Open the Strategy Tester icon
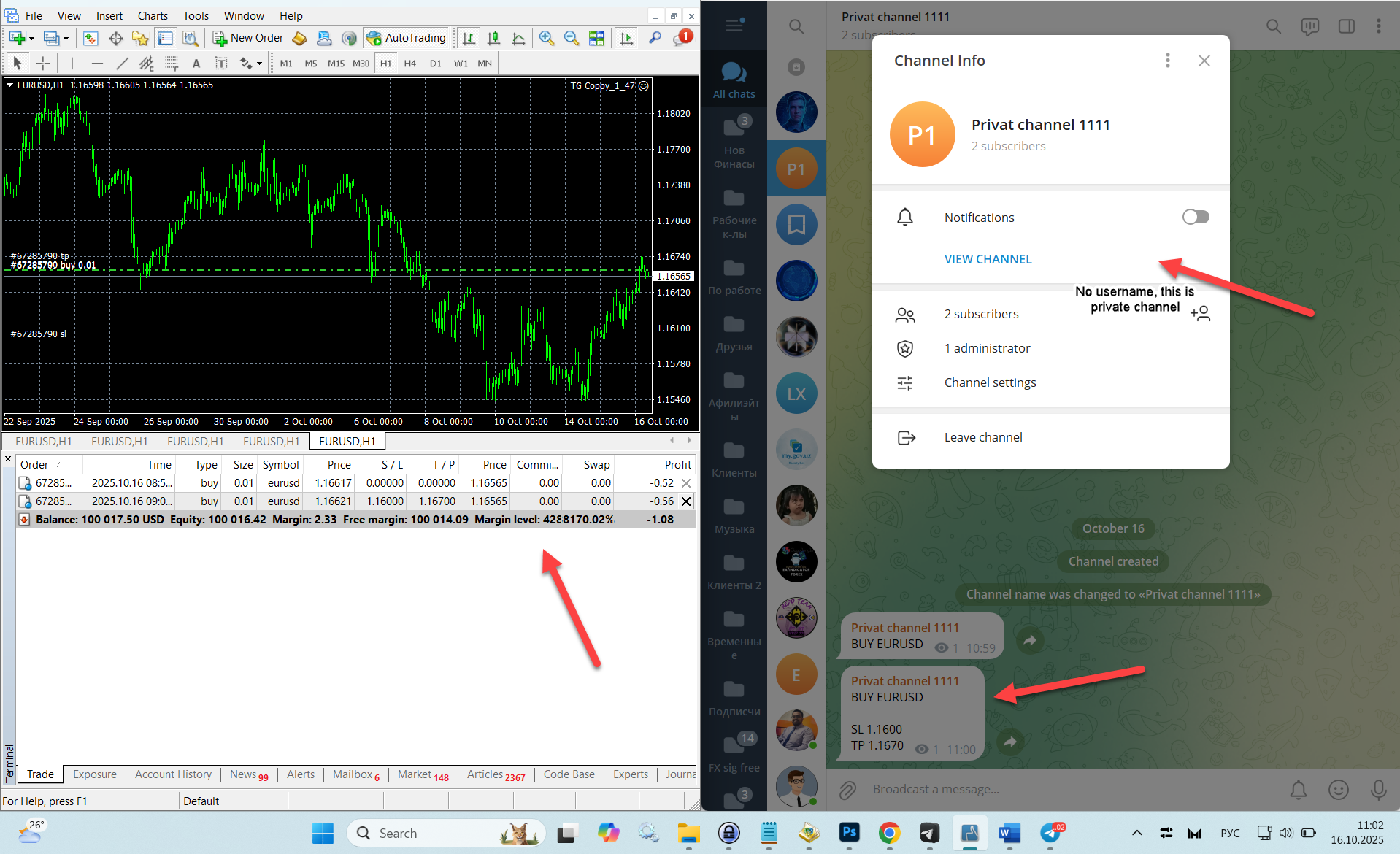Image resolution: width=1400 pixels, height=854 pixels. pyautogui.click(x=191, y=38)
